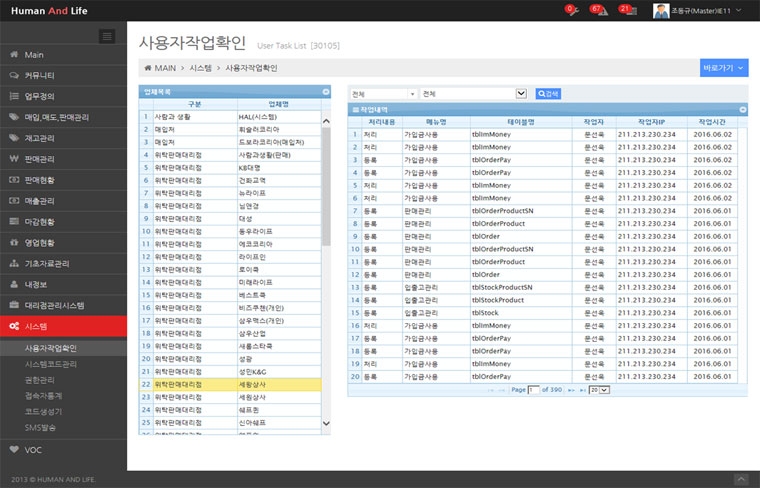Open the second 전체 combo box arrow
This screenshot has height=488, width=760.
pyautogui.click(x=520, y=93)
